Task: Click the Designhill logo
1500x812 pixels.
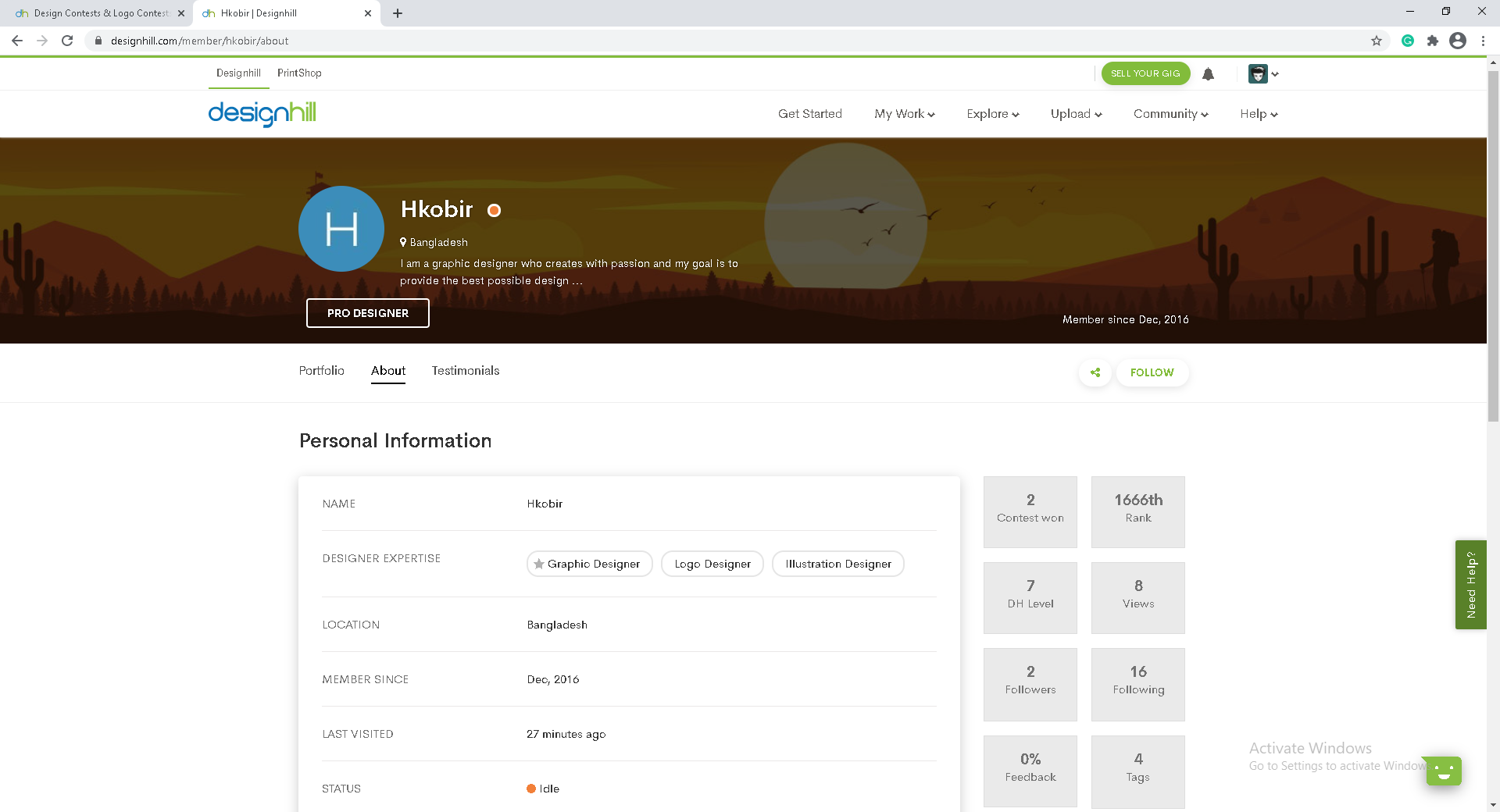Action: 262,114
